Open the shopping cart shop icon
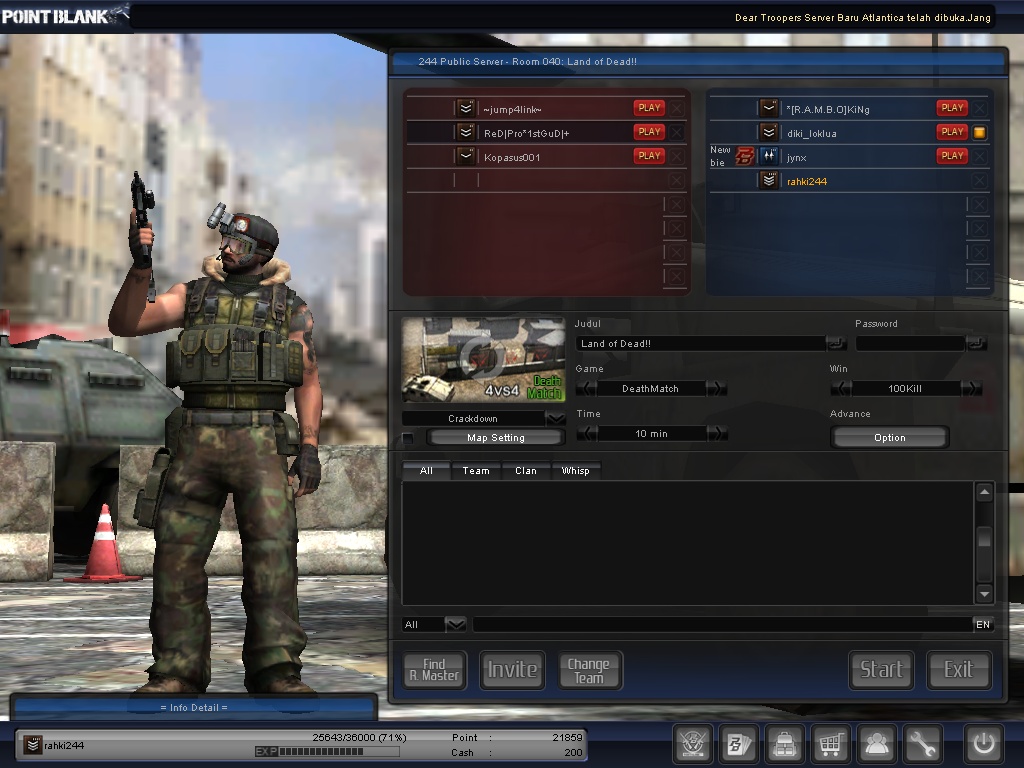 pyautogui.click(x=831, y=743)
